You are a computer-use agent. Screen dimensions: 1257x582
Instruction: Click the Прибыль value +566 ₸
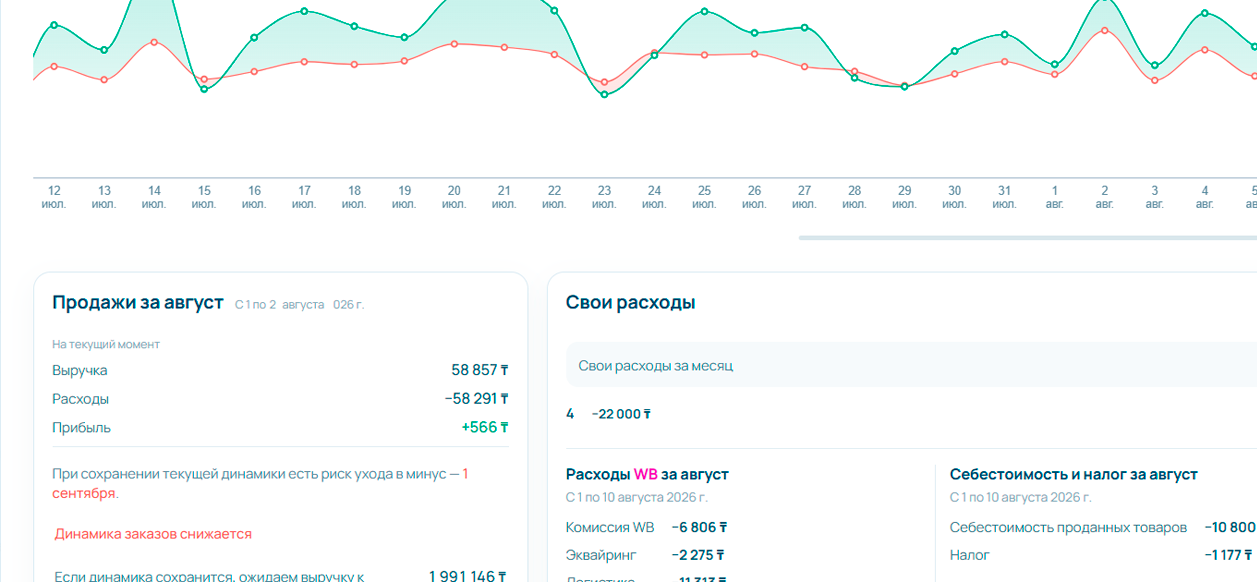[485, 427]
